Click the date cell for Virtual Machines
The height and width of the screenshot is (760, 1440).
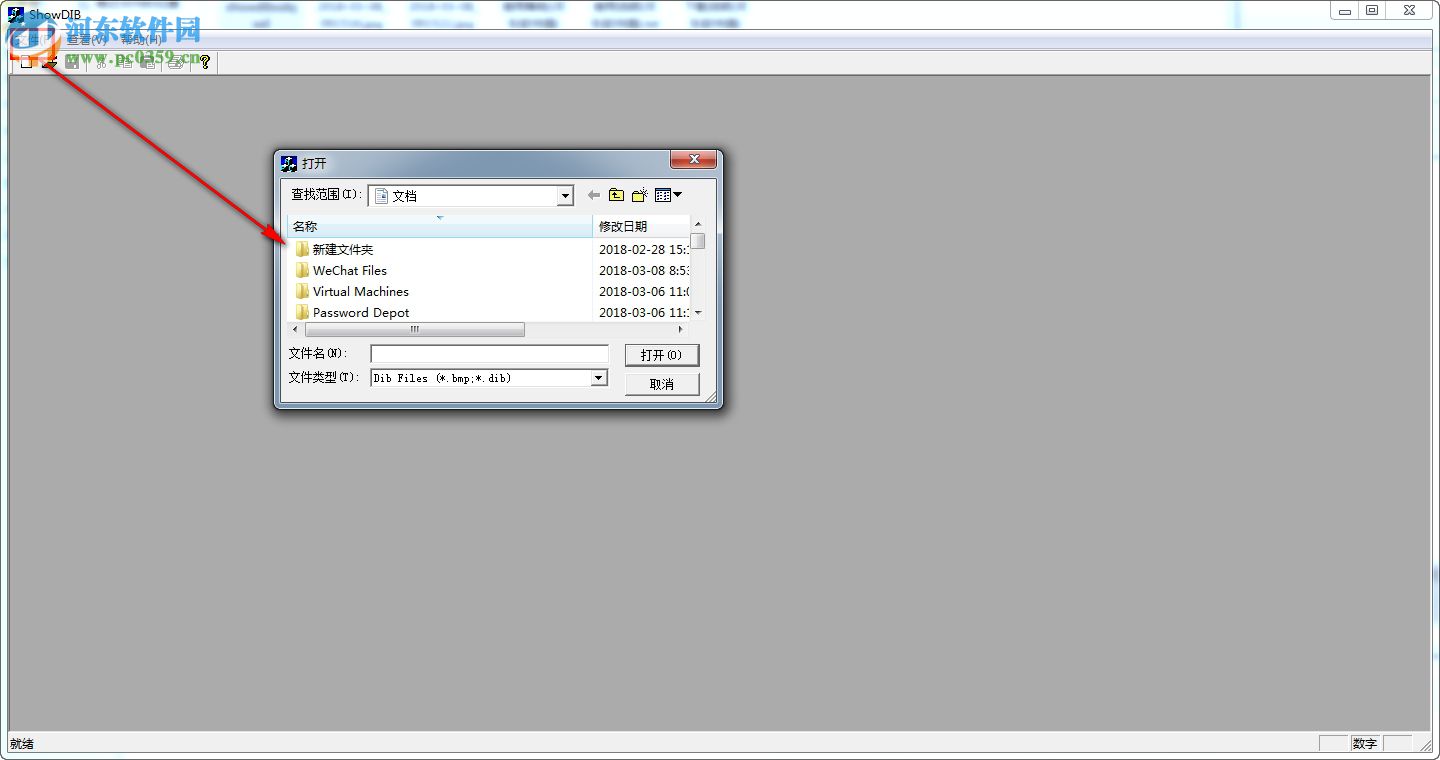coord(644,291)
